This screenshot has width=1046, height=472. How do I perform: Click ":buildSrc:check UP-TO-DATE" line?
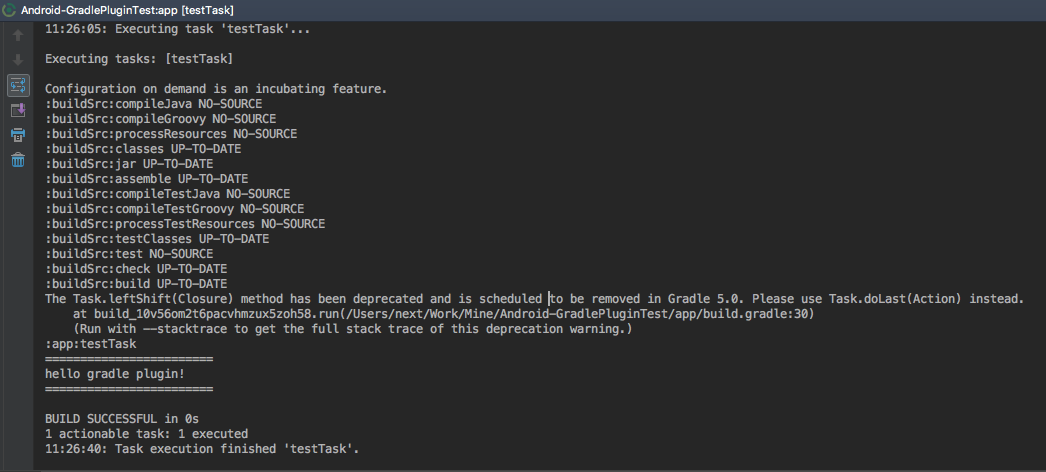[x=135, y=269]
